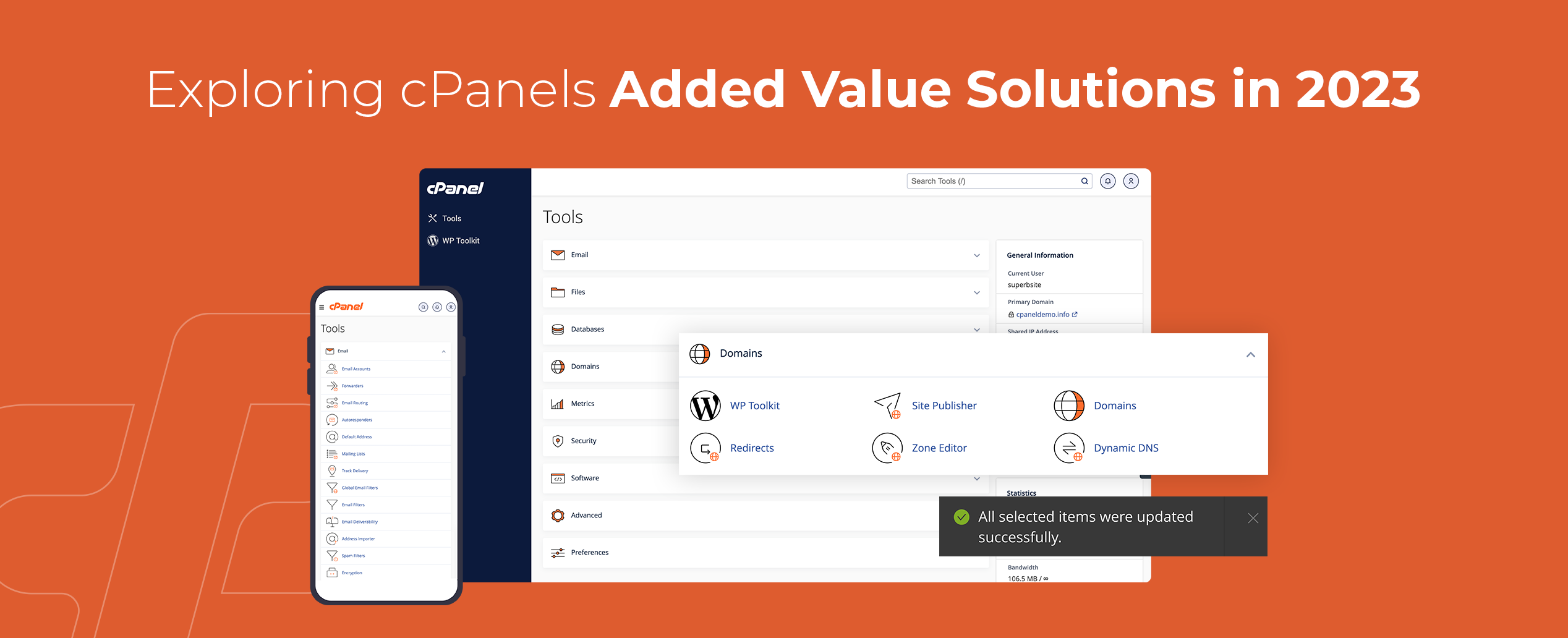The width and height of the screenshot is (1568, 638).
Task: Open Spam Filters on the phone
Action: click(x=353, y=556)
